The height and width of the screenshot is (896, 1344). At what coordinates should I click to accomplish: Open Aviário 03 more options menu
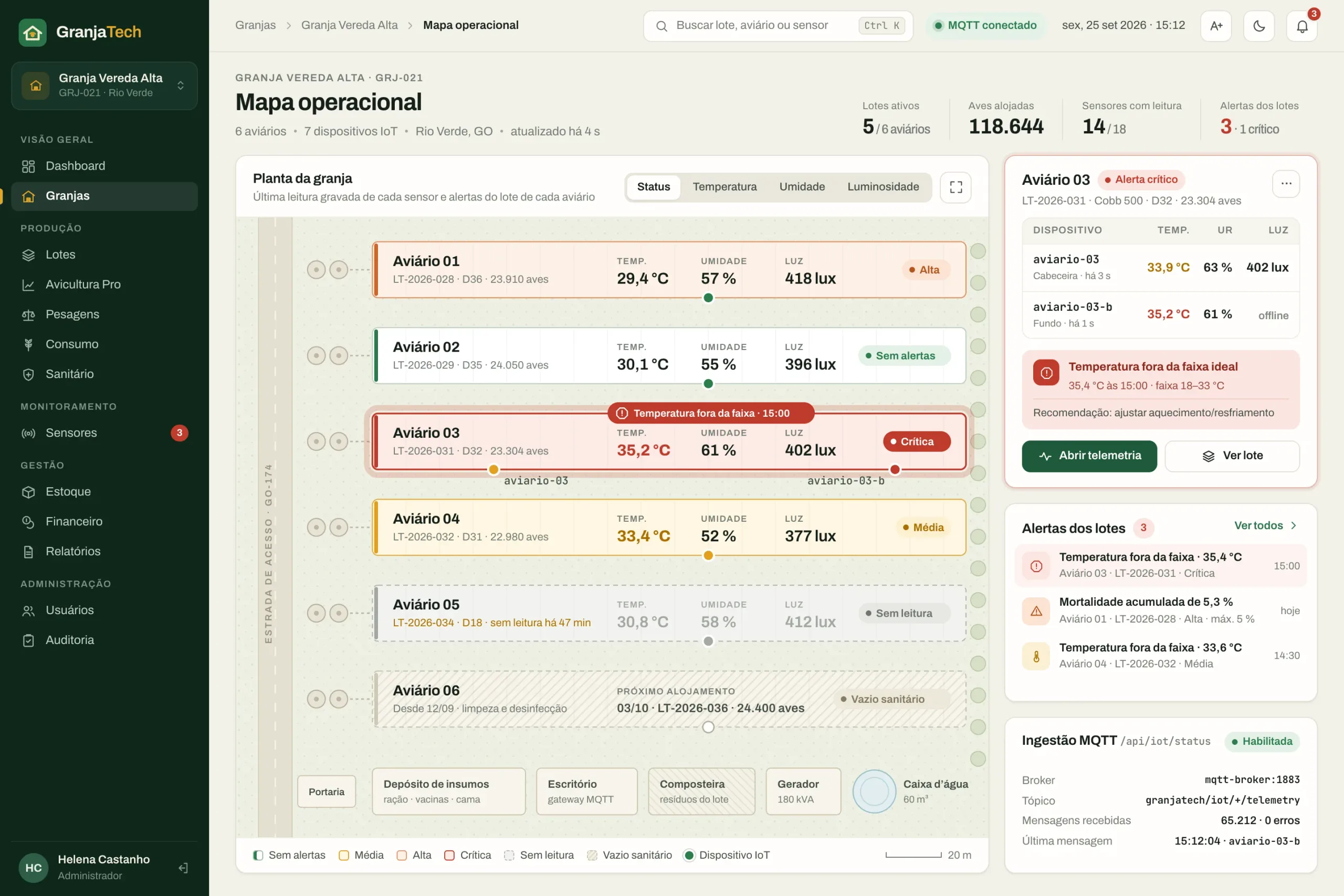(1286, 183)
